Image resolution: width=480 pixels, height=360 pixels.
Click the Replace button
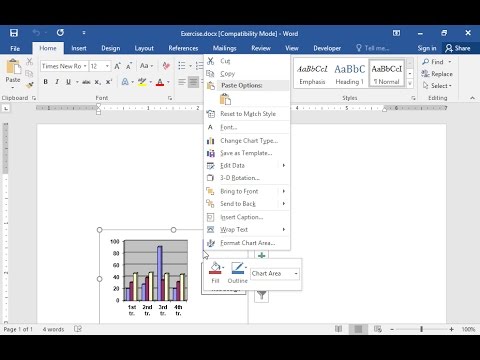437,74
